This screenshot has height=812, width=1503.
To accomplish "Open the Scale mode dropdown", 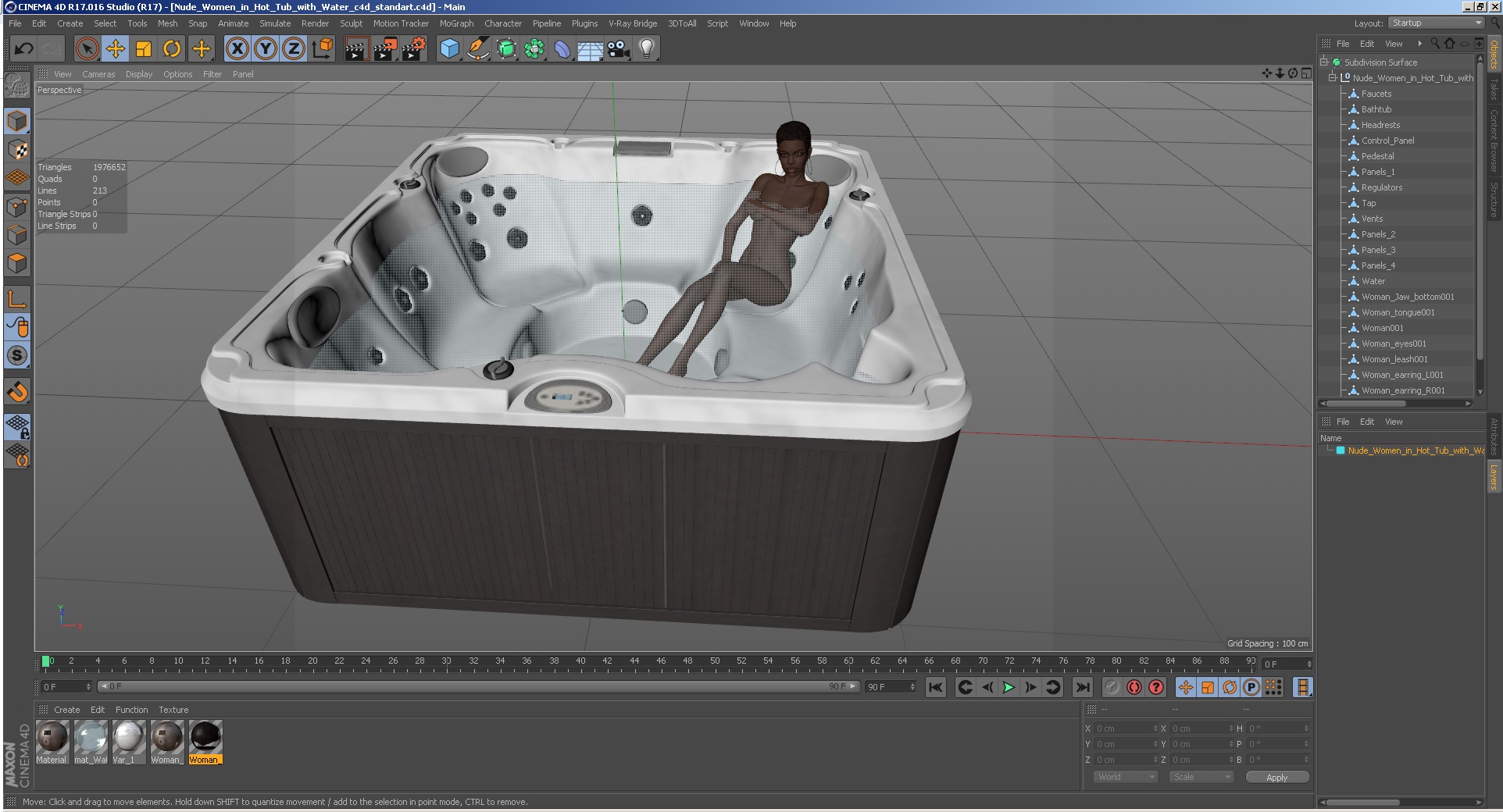I will 1201,777.
